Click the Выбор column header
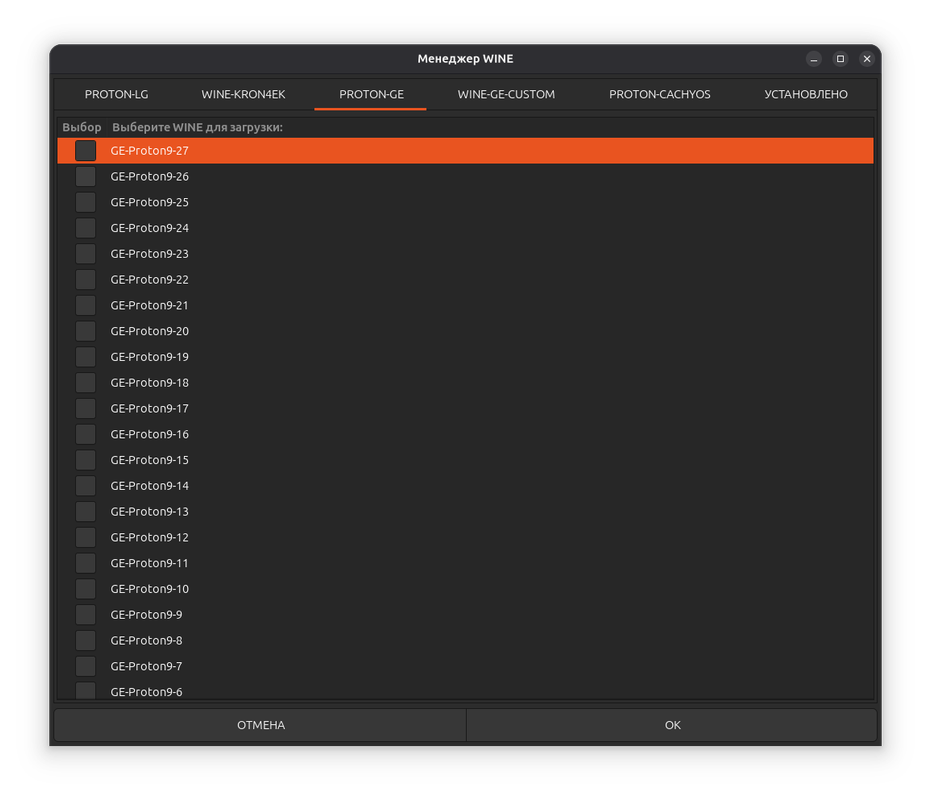 pyautogui.click(x=82, y=127)
